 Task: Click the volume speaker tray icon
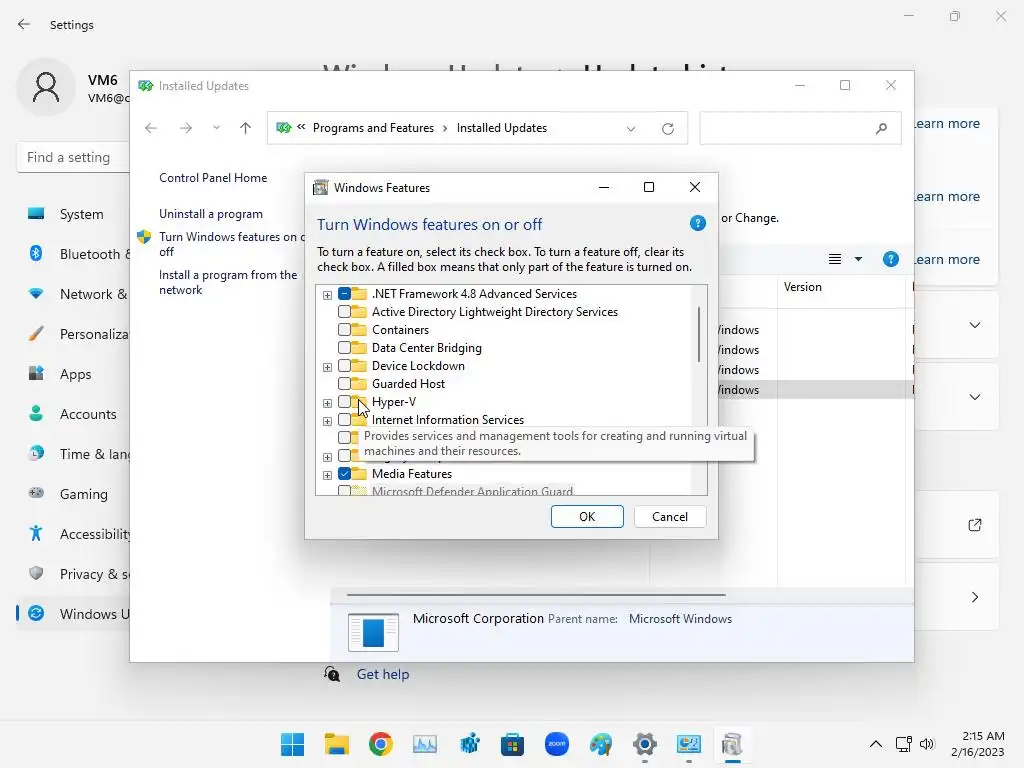pos(927,744)
